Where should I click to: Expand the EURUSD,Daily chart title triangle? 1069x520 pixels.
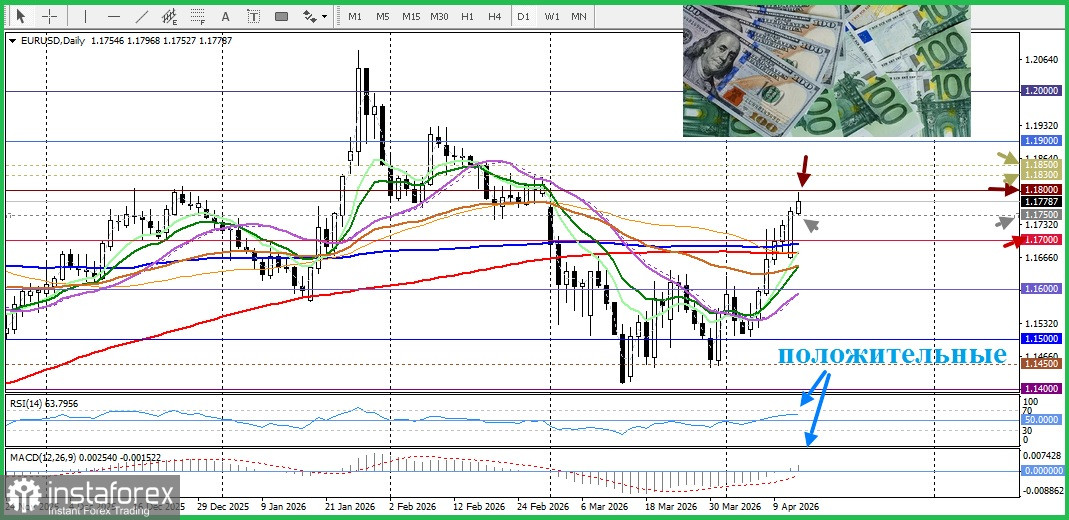13,41
